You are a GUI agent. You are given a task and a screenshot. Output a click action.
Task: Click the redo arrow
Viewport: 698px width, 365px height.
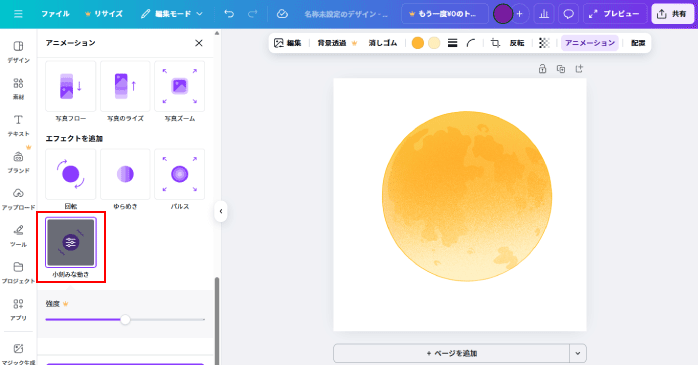(x=252, y=14)
